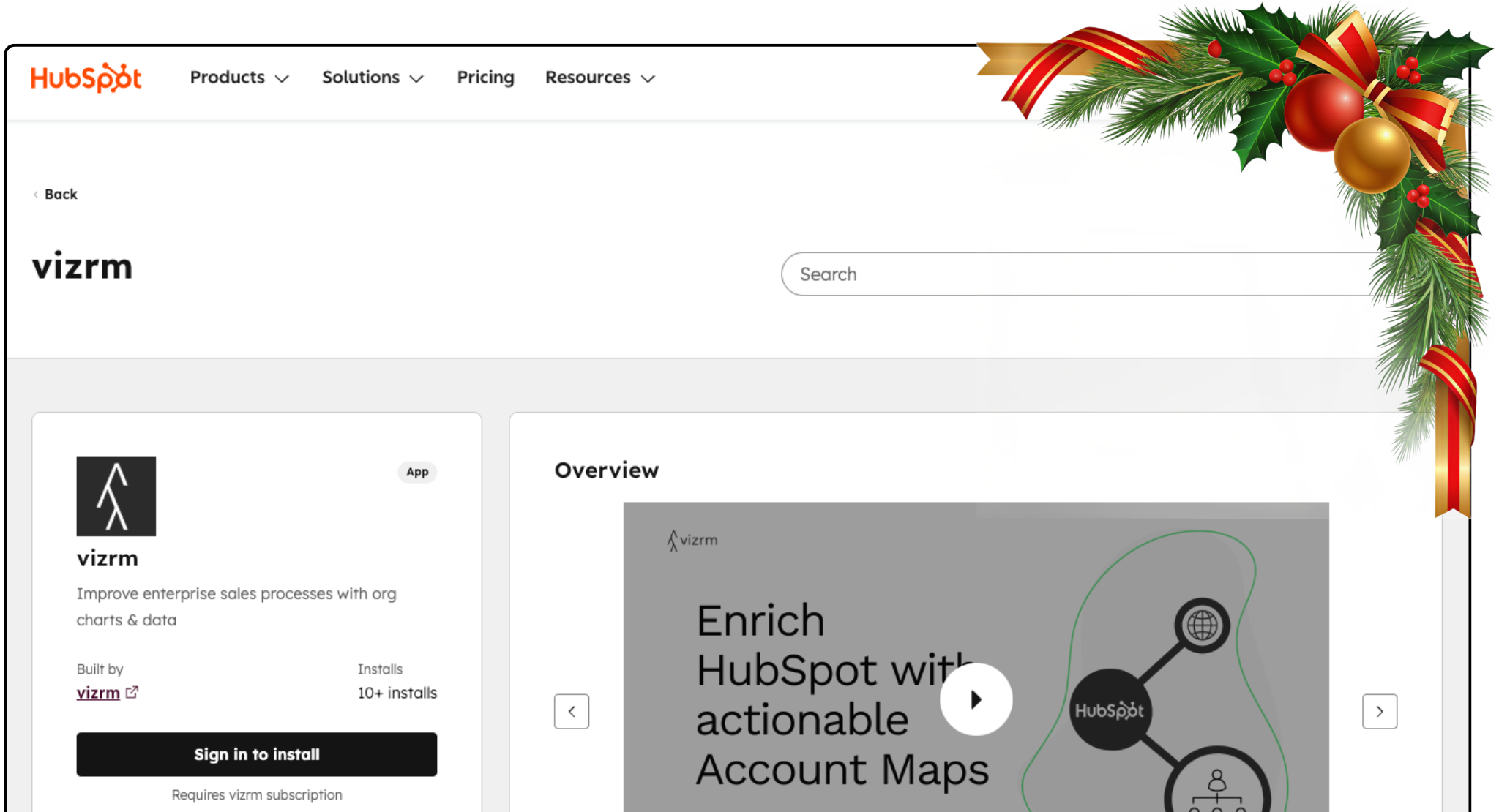The image size is (1499, 812).
Task: Open the Products dropdown menu
Action: pos(239,78)
